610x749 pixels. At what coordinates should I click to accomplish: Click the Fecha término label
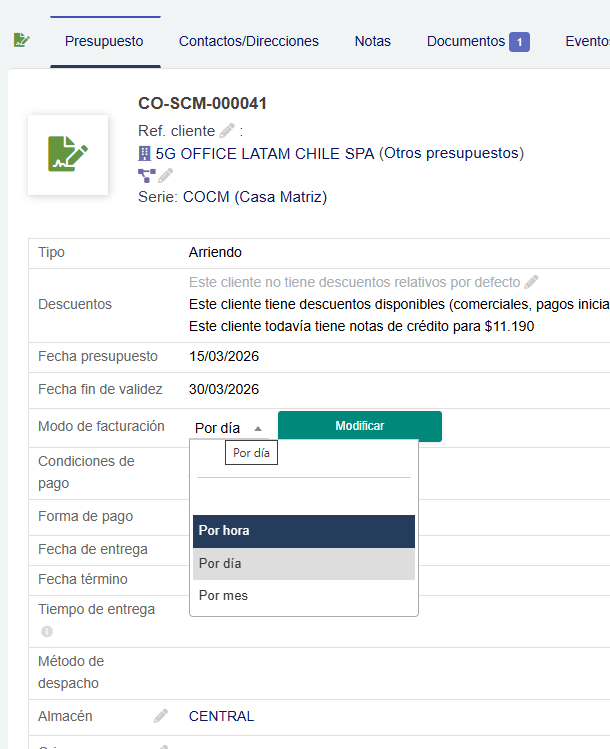(x=83, y=579)
